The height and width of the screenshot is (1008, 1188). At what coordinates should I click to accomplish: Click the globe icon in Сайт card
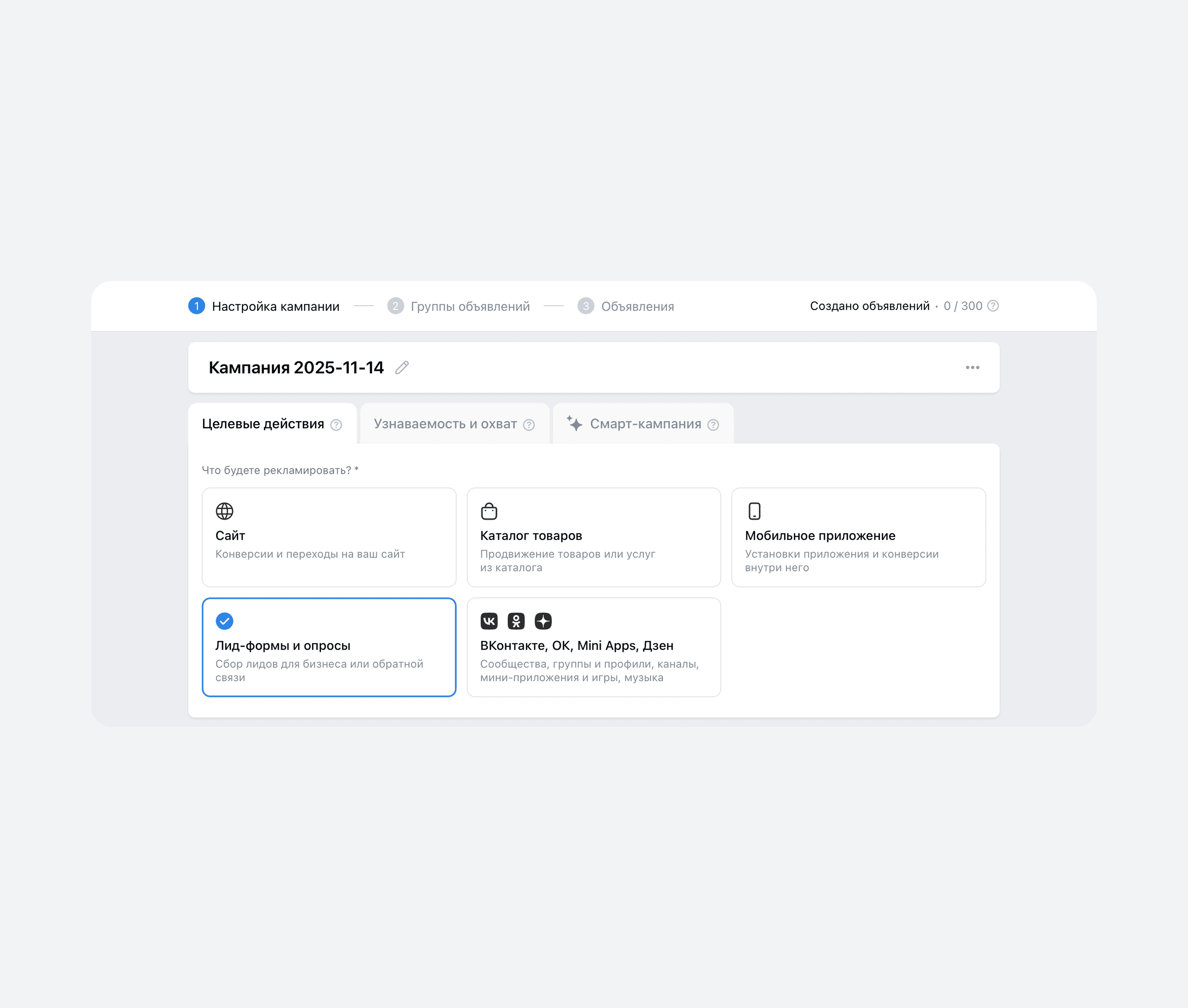225,511
